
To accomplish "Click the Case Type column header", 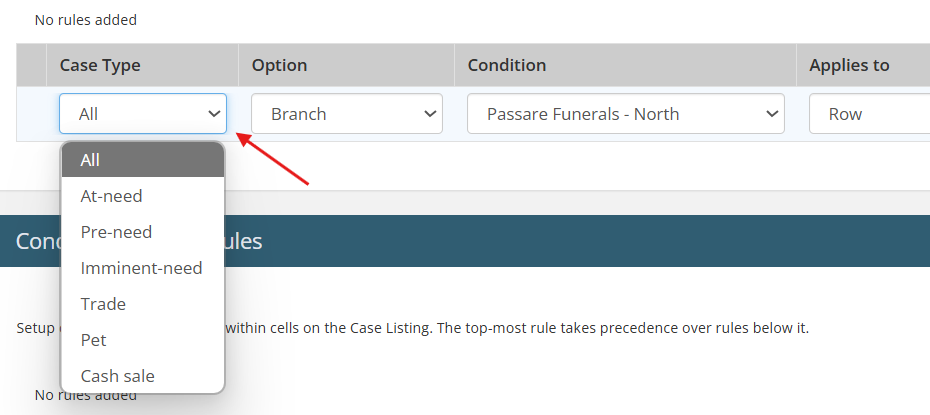I will (100, 65).
